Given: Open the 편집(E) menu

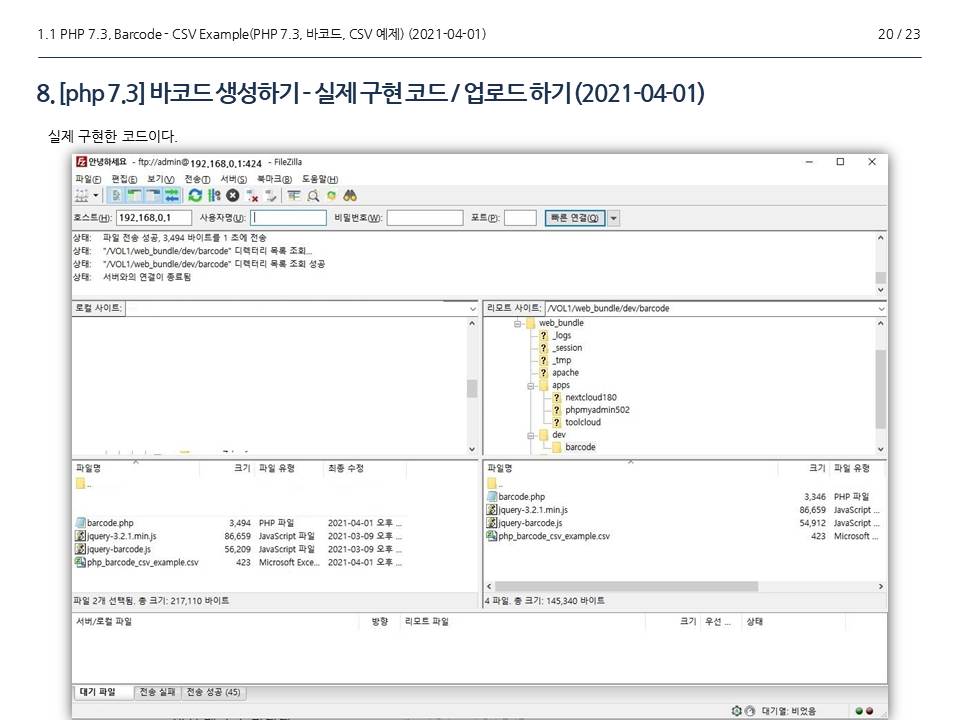Looking at the screenshot, I should tap(124, 179).
